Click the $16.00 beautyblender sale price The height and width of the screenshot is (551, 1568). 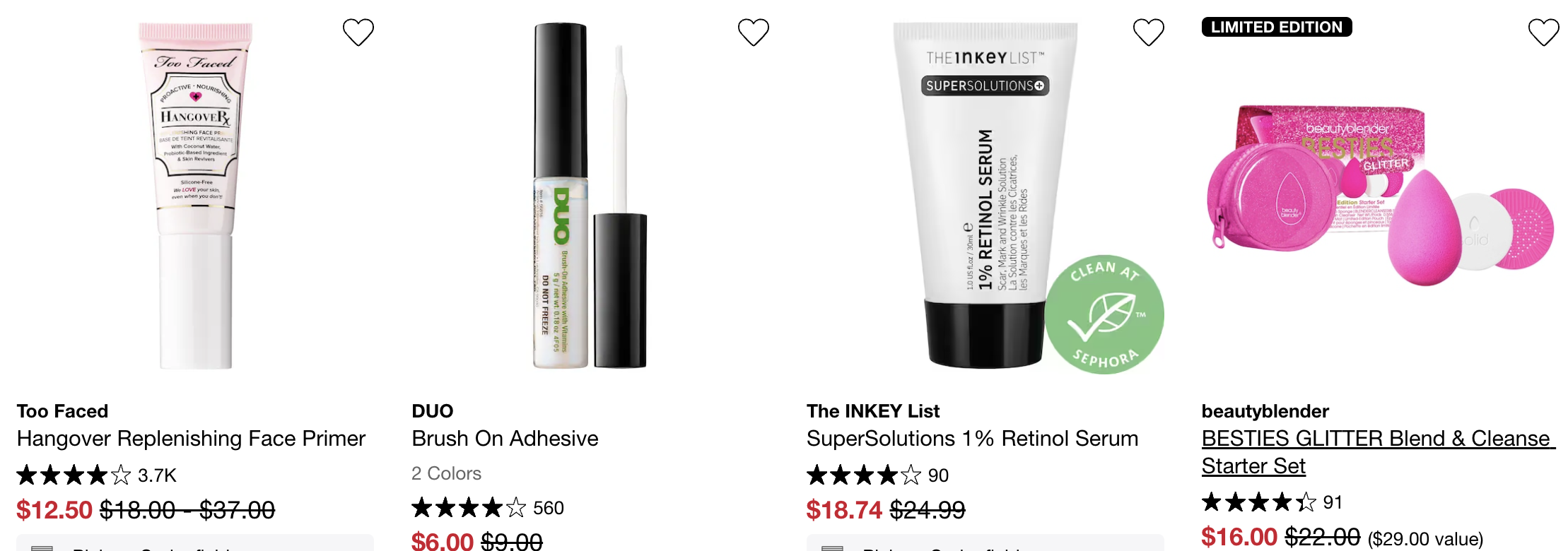coord(1239,537)
